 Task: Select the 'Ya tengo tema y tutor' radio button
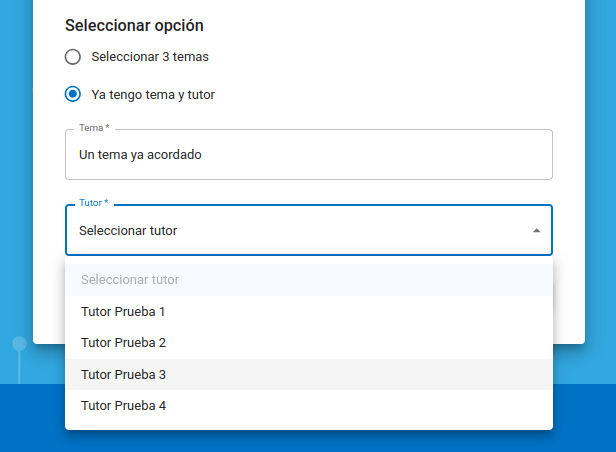[x=73, y=95]
